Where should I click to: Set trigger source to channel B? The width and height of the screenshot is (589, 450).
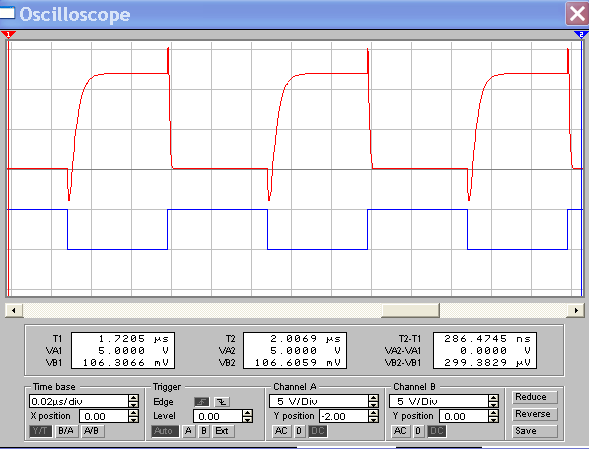click(204, 431)
